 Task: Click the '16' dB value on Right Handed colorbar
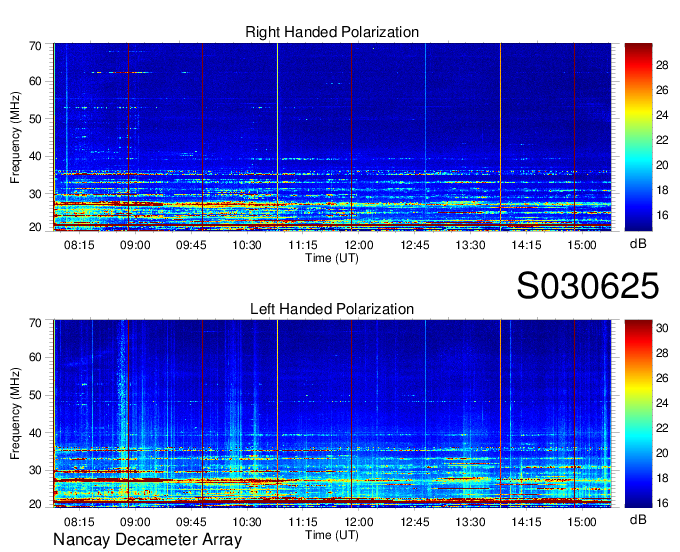click(x=662, y=215)
